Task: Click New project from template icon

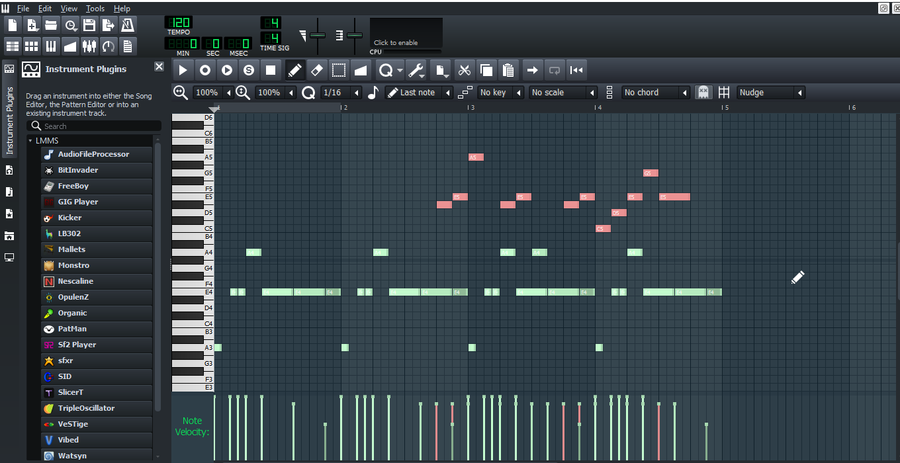Action: 32,25
